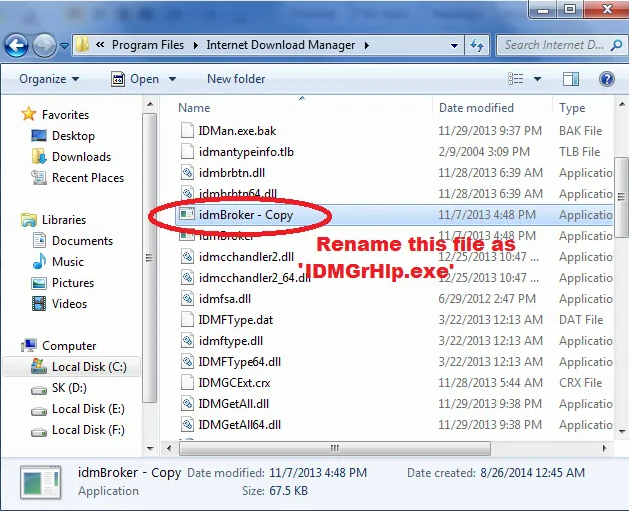629x511 pixels.
Task: Open the address bar history dropdown
Action: (x=455, y=45)
